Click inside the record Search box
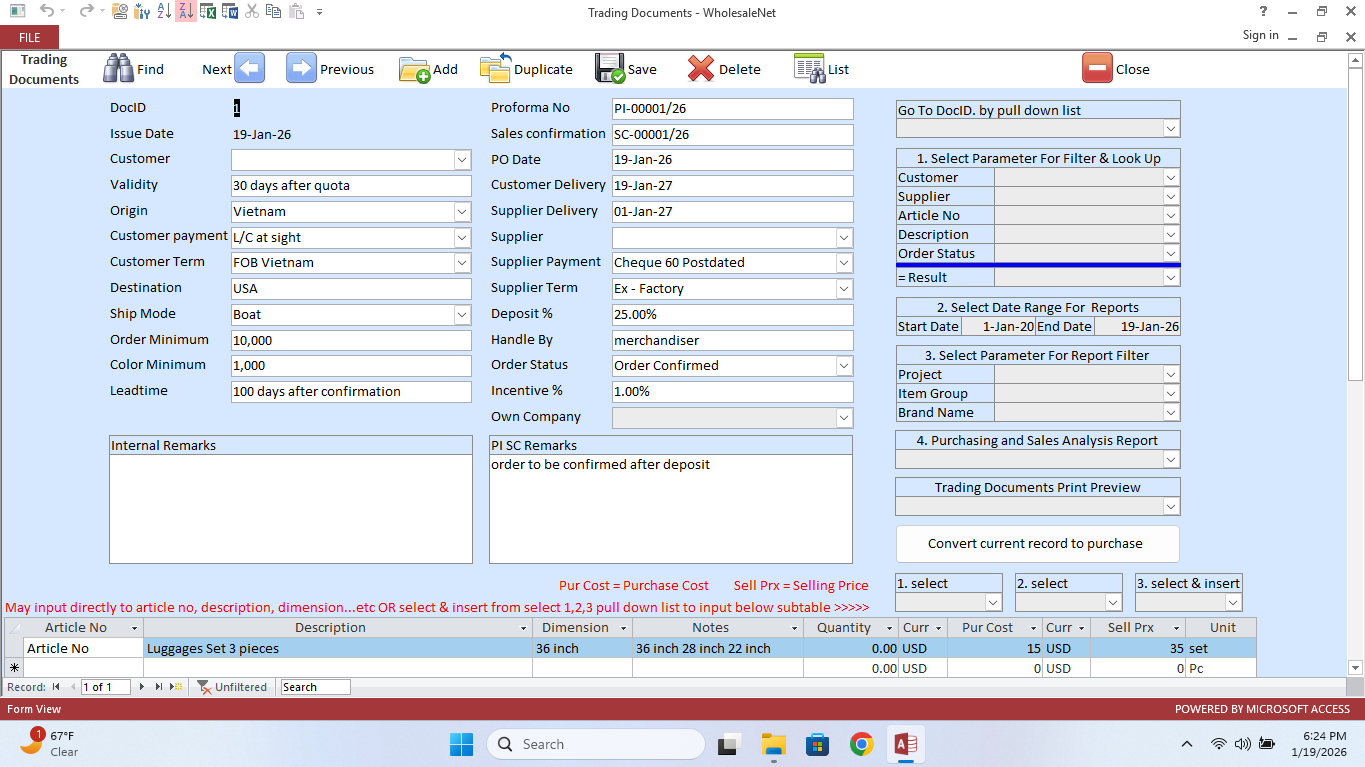Viewport: 1365px width, 767px height. [314, 687]
